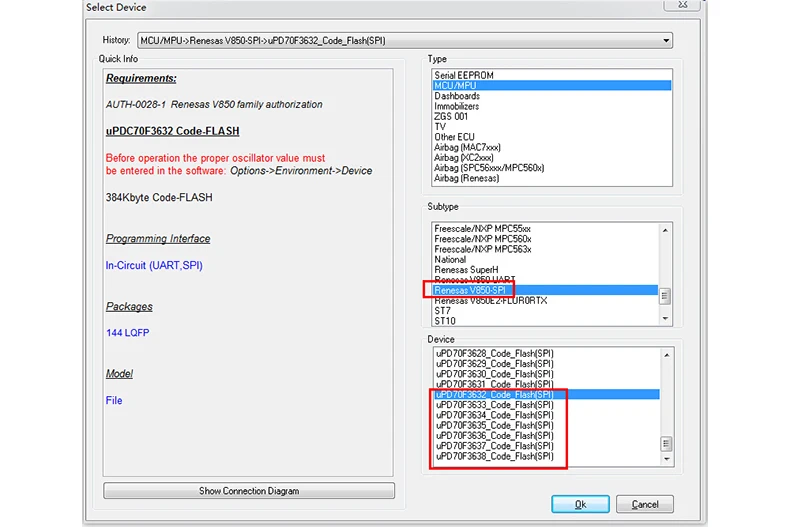Select uPD70F3629_Code_Flash(SPI) device
This screenshot has width=790, height=527.
click(547, 364)
